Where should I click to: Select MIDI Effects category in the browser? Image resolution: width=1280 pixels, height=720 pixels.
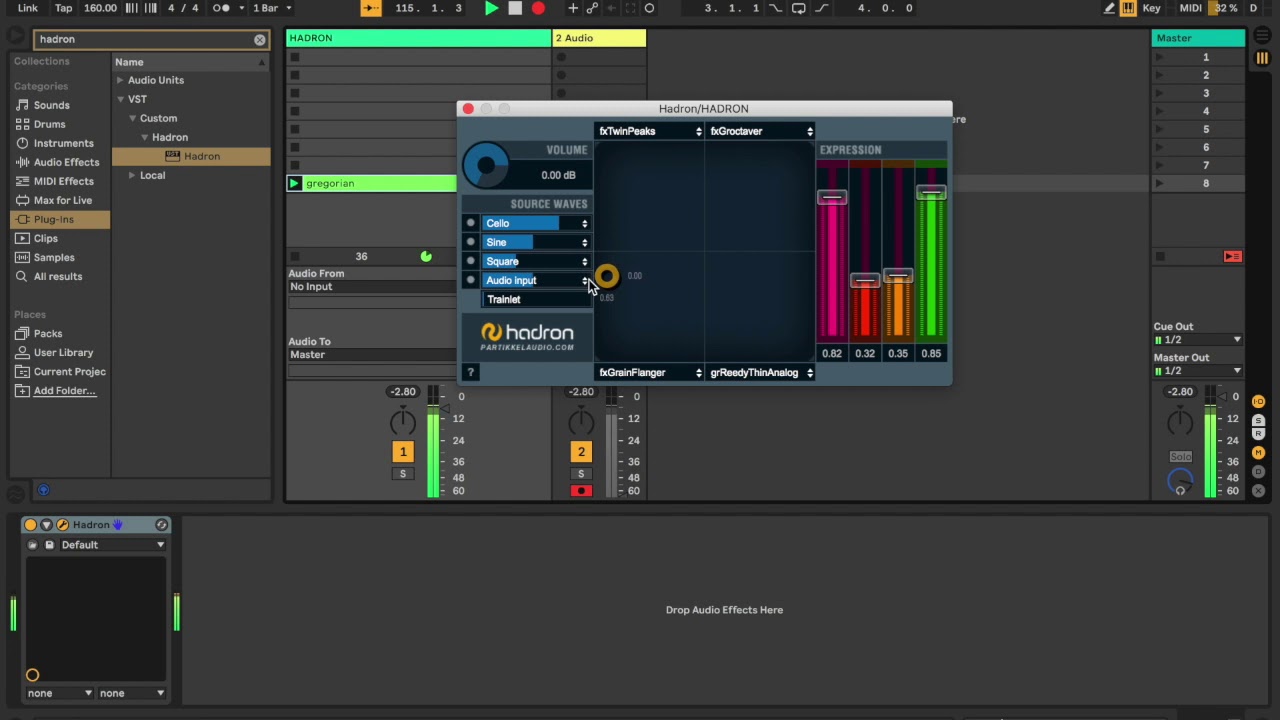coord(64,181)
